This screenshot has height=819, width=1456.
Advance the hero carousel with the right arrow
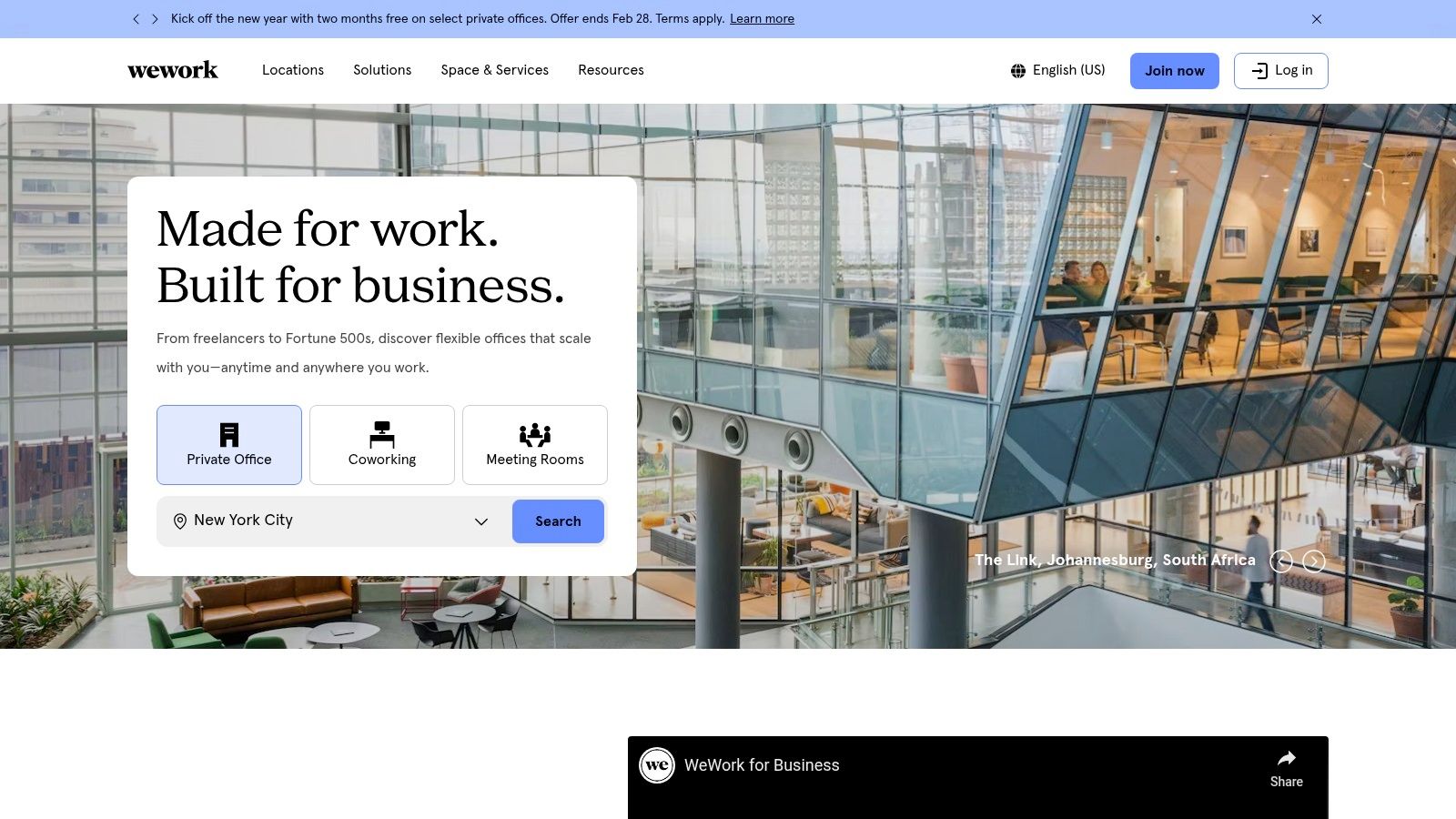tap(1314, 561)
